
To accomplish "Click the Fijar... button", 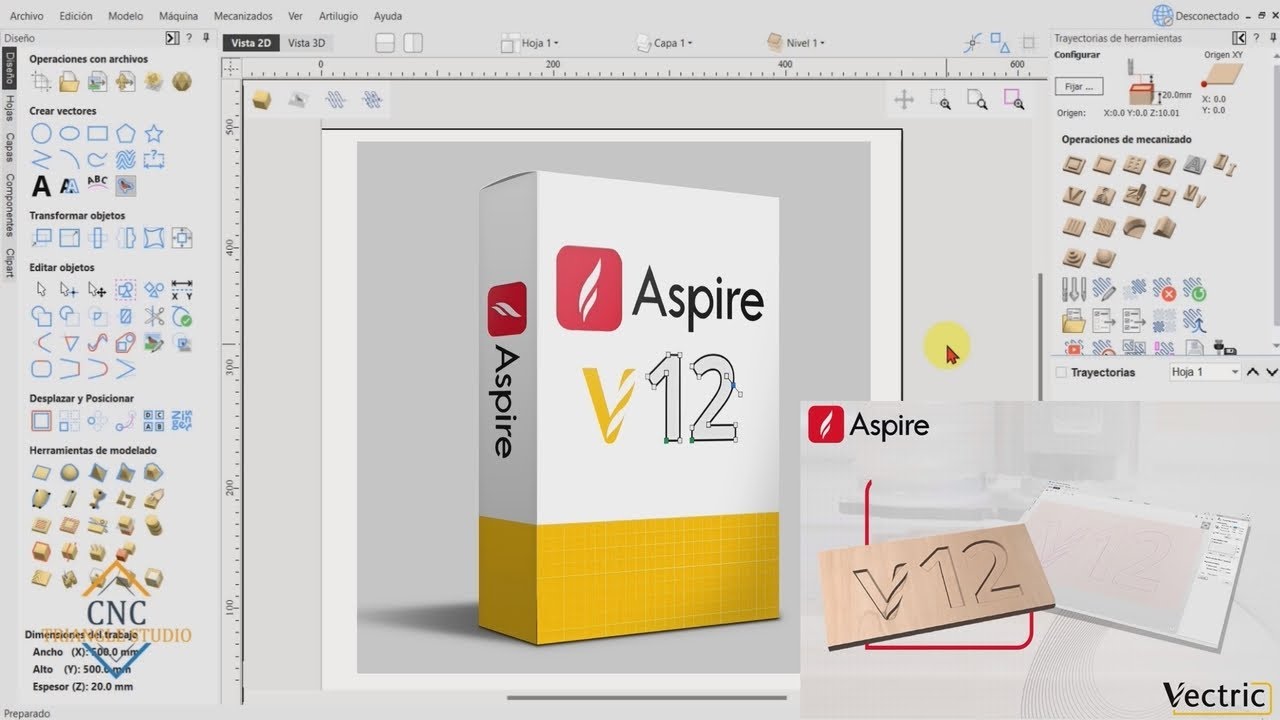I will click(x=1079, y=86).
